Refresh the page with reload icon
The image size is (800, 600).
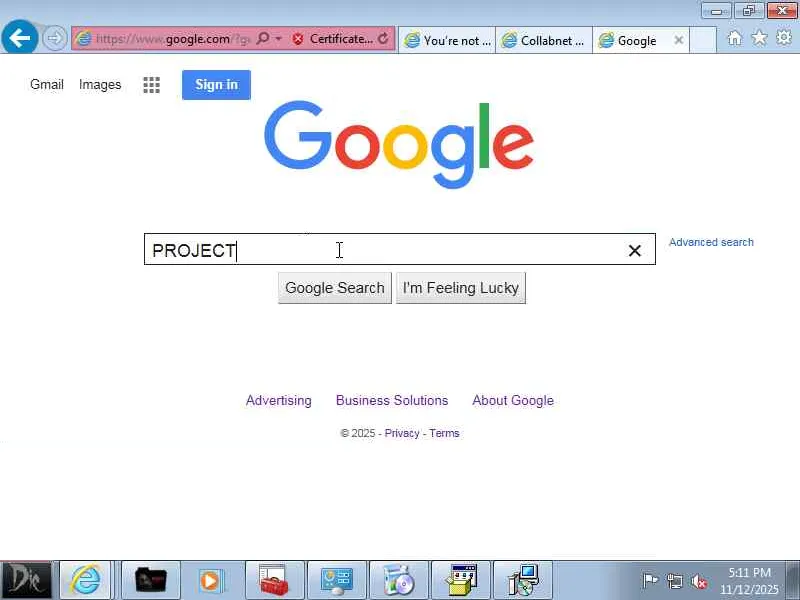[384, 38]
